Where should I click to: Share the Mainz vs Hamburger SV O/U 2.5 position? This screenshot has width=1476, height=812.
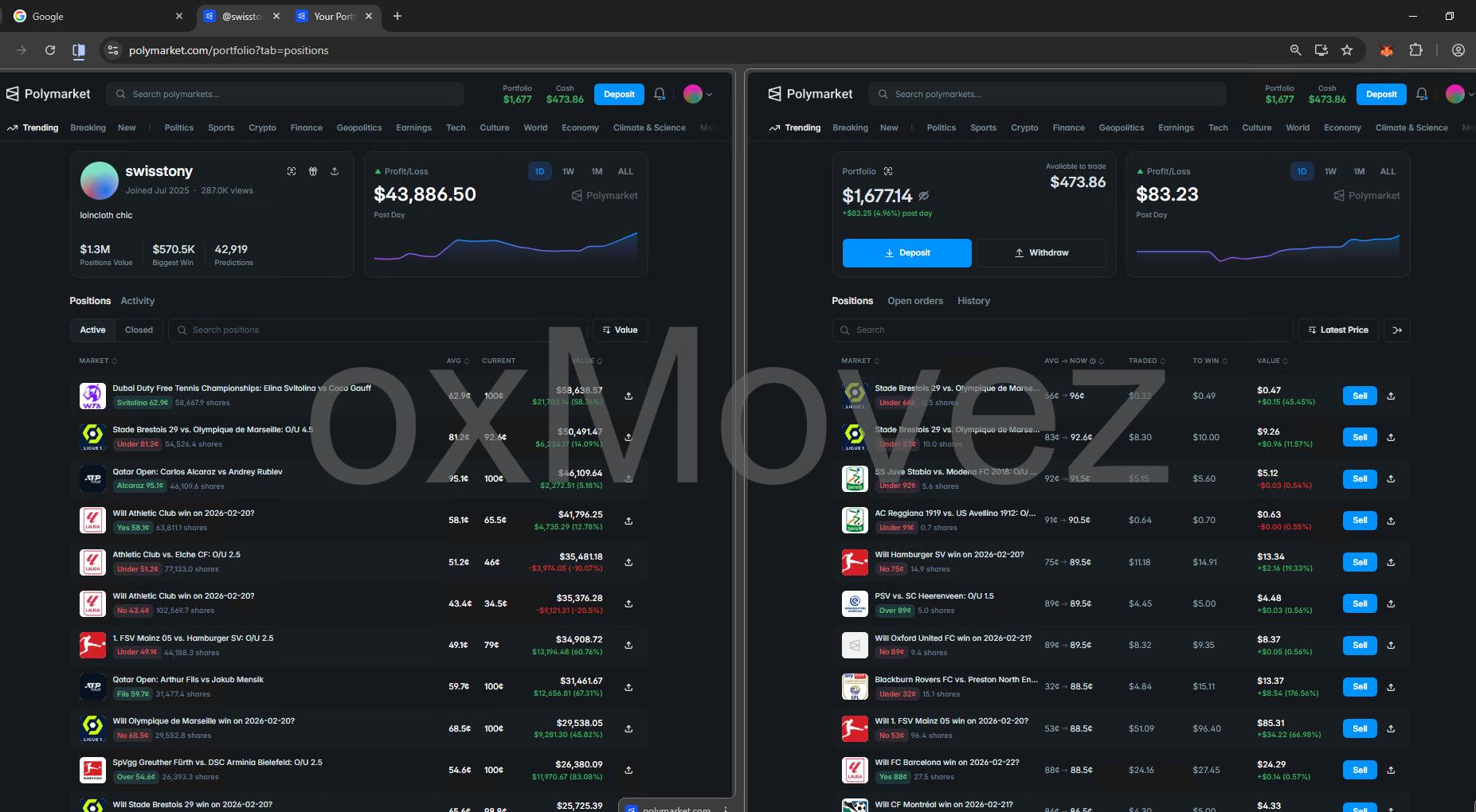tap(628, 646)
